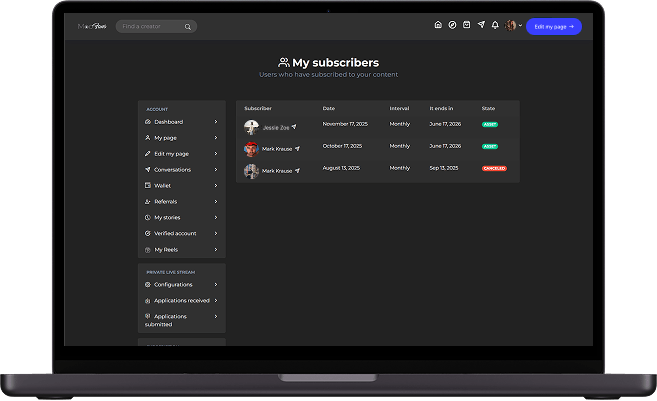Screen dimensions: 657x401
Task: Click Jessie Zoe's avatar thumbnail
Action: [251, 127]
